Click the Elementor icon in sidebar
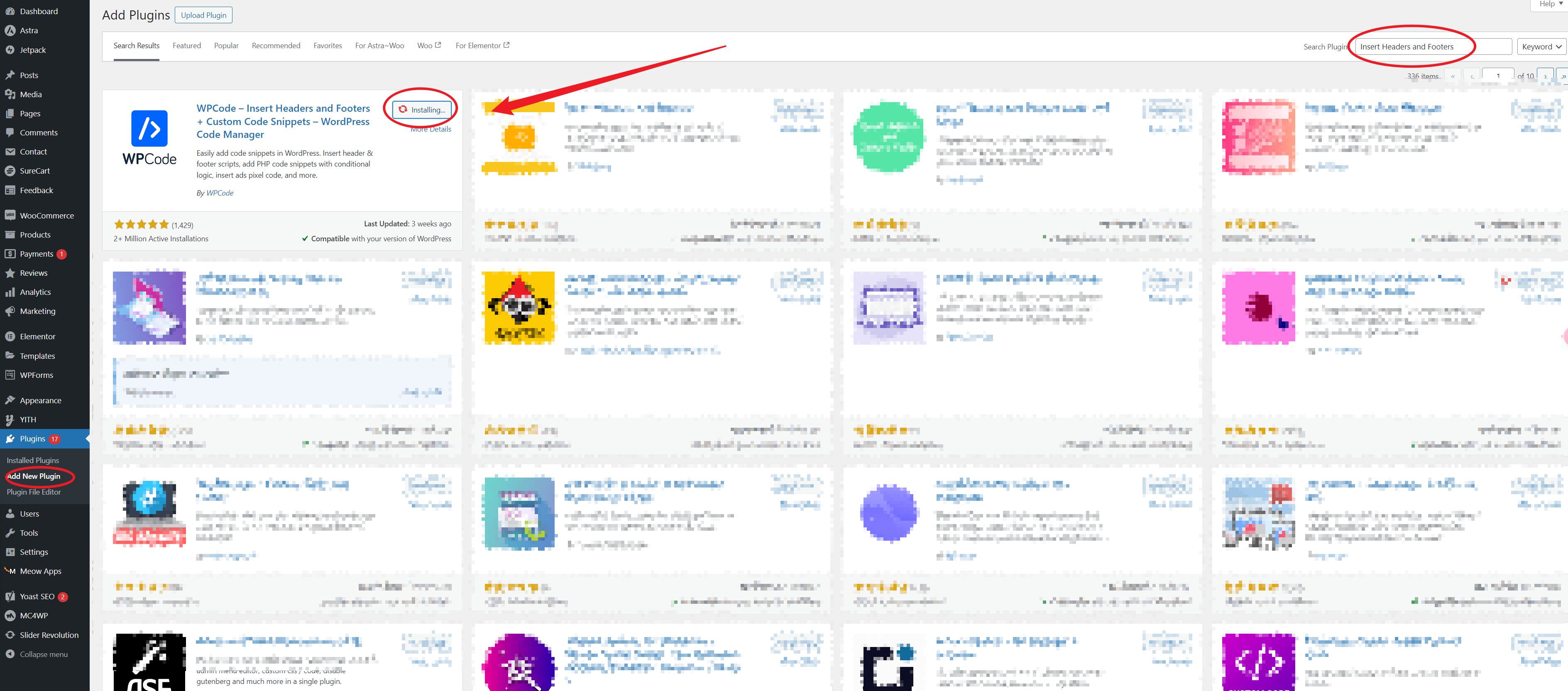This screenshot has width=1568, height=691. point(13,336)
